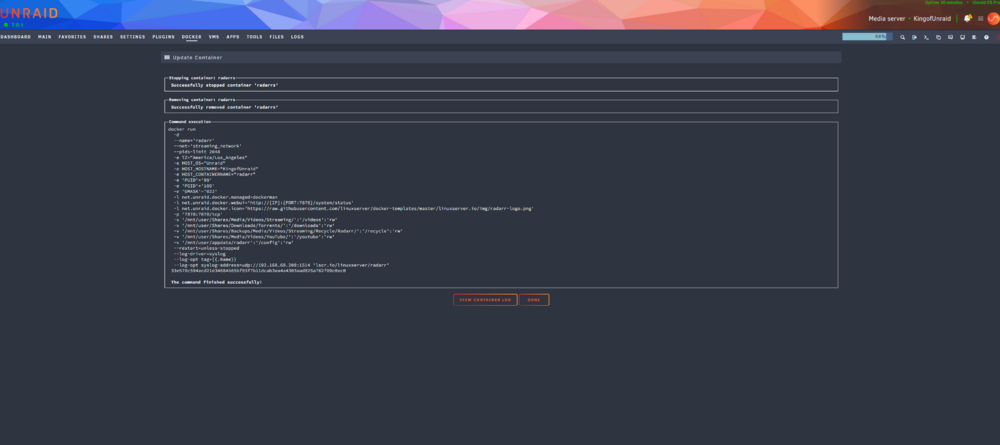
Task: Click the 'docker run' command line
Action: [x=182, y=129]
